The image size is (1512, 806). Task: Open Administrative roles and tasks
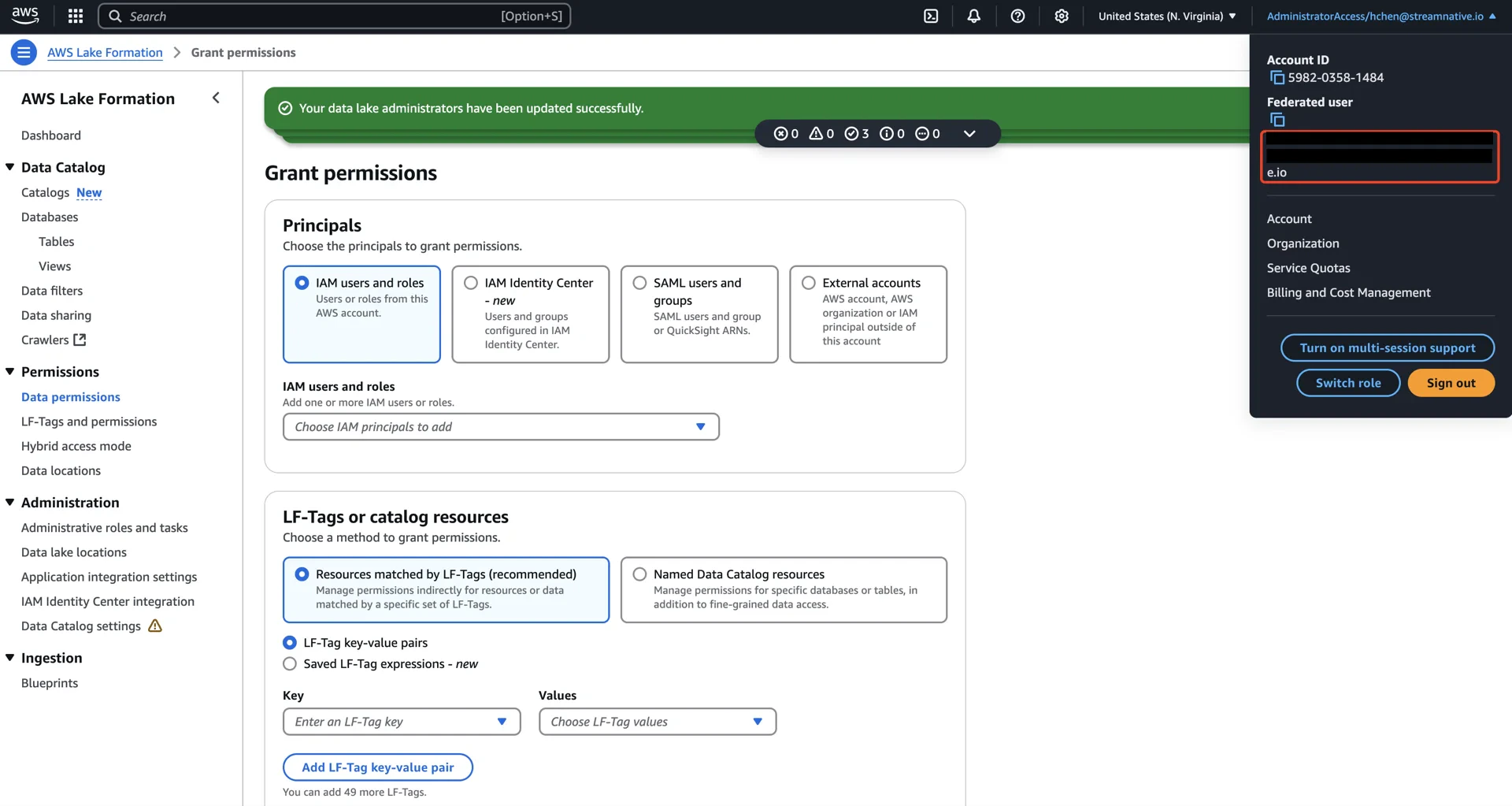click(105, 528)
